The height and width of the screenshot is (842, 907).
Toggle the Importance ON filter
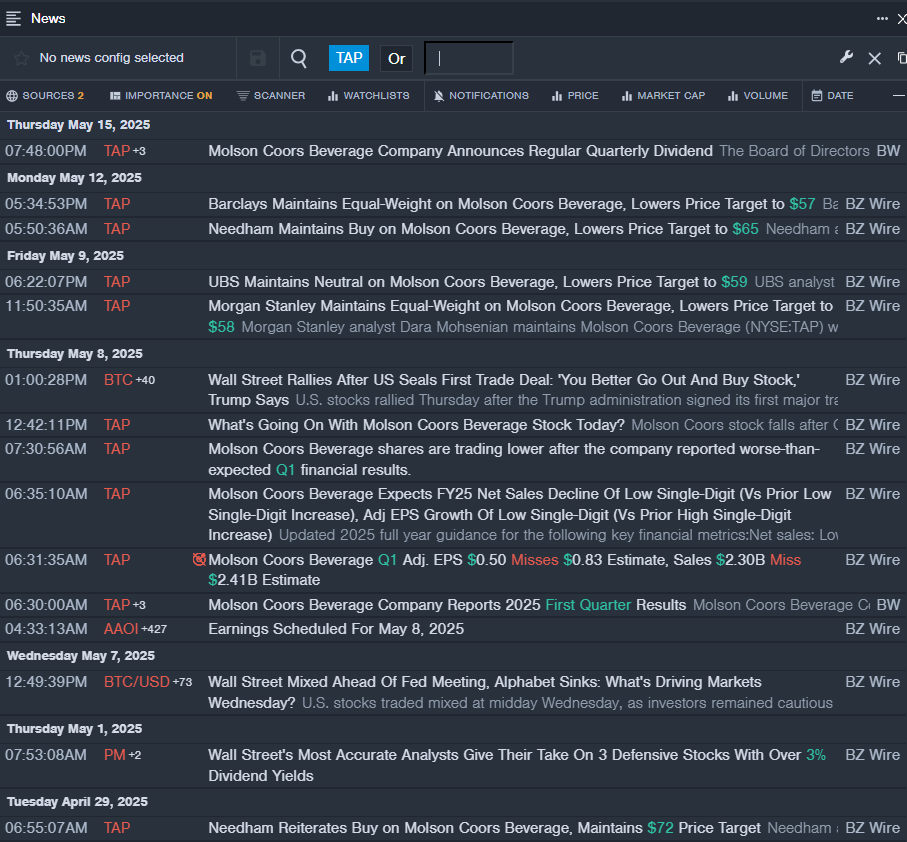(161, 95)
